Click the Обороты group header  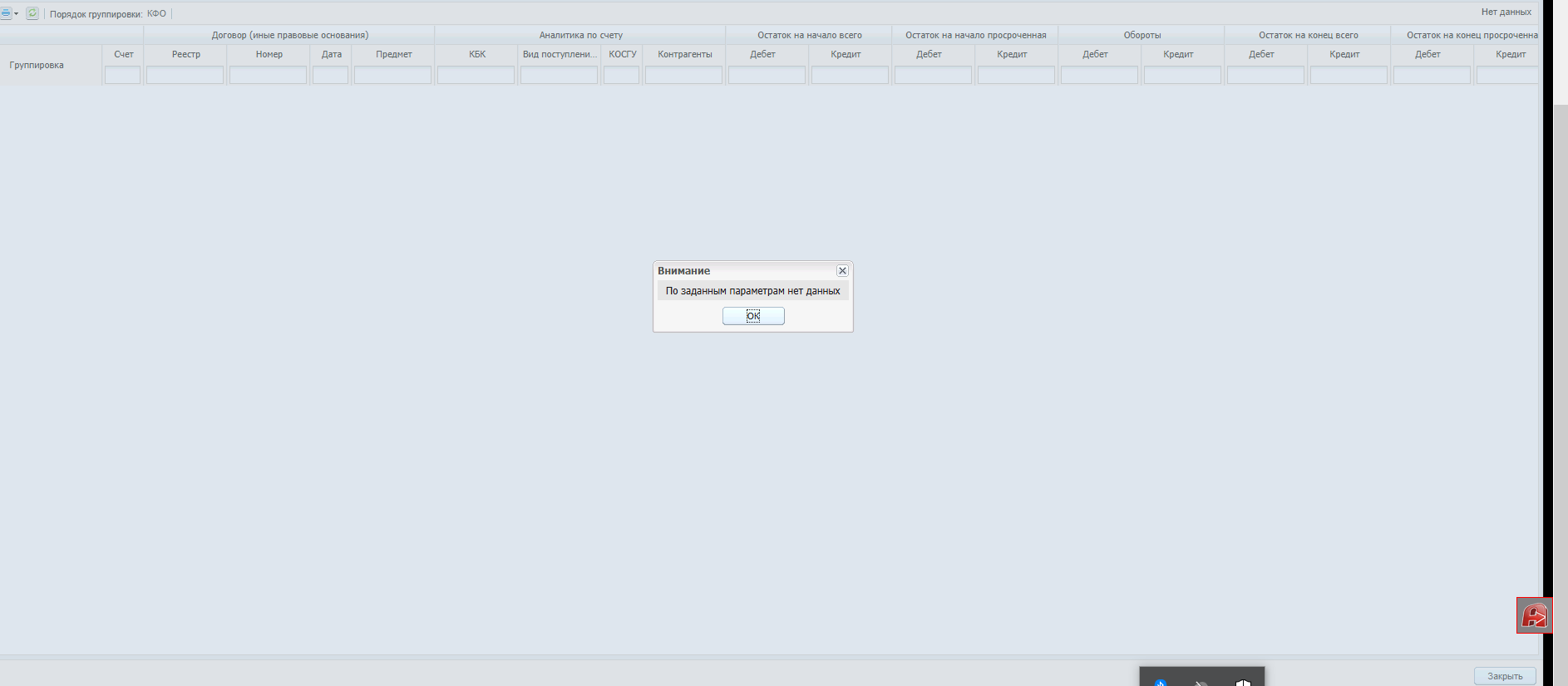[x=1142, y=35]
